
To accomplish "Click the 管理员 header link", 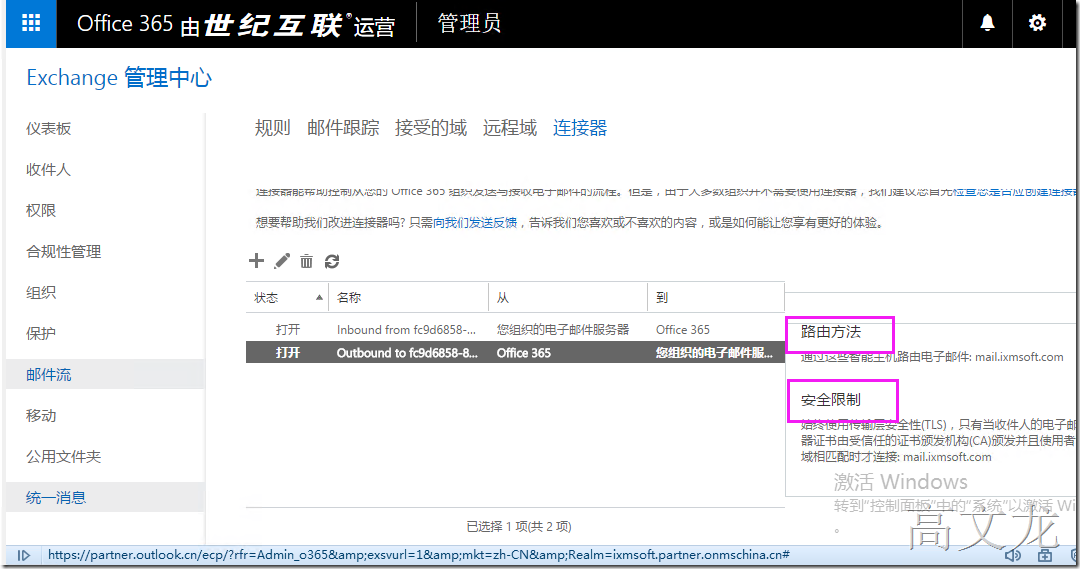I will 469,23.
